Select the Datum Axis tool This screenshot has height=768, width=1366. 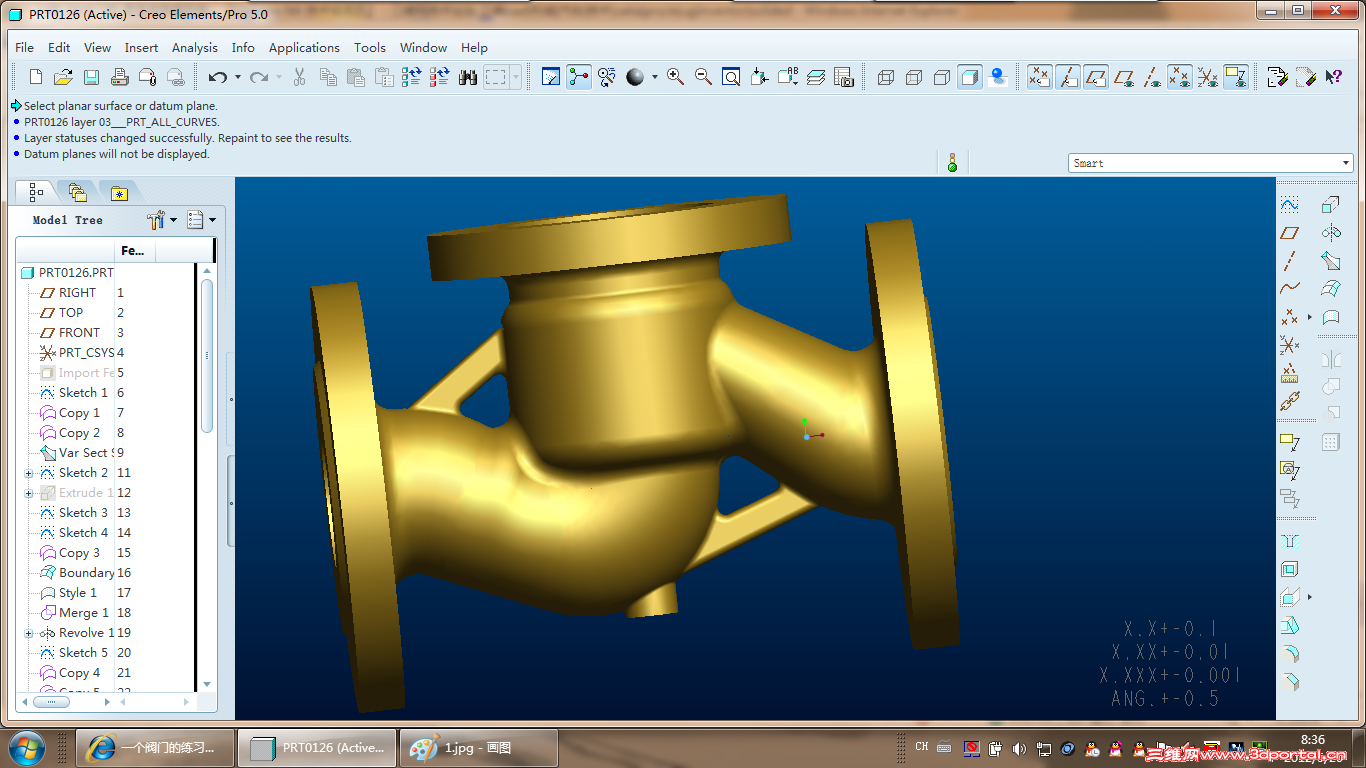coord(1290,261)
